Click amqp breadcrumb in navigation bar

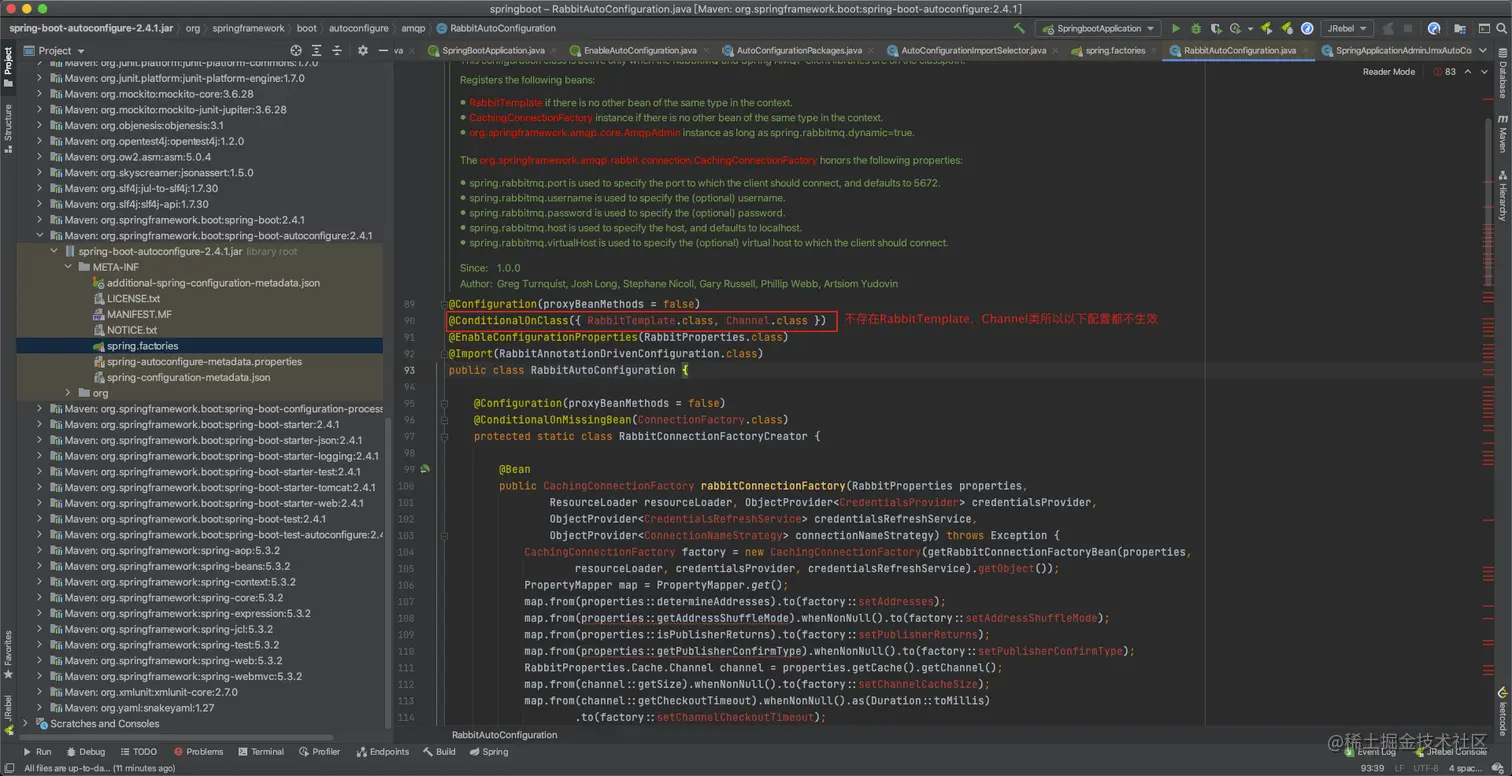click(x=412, y=29)
